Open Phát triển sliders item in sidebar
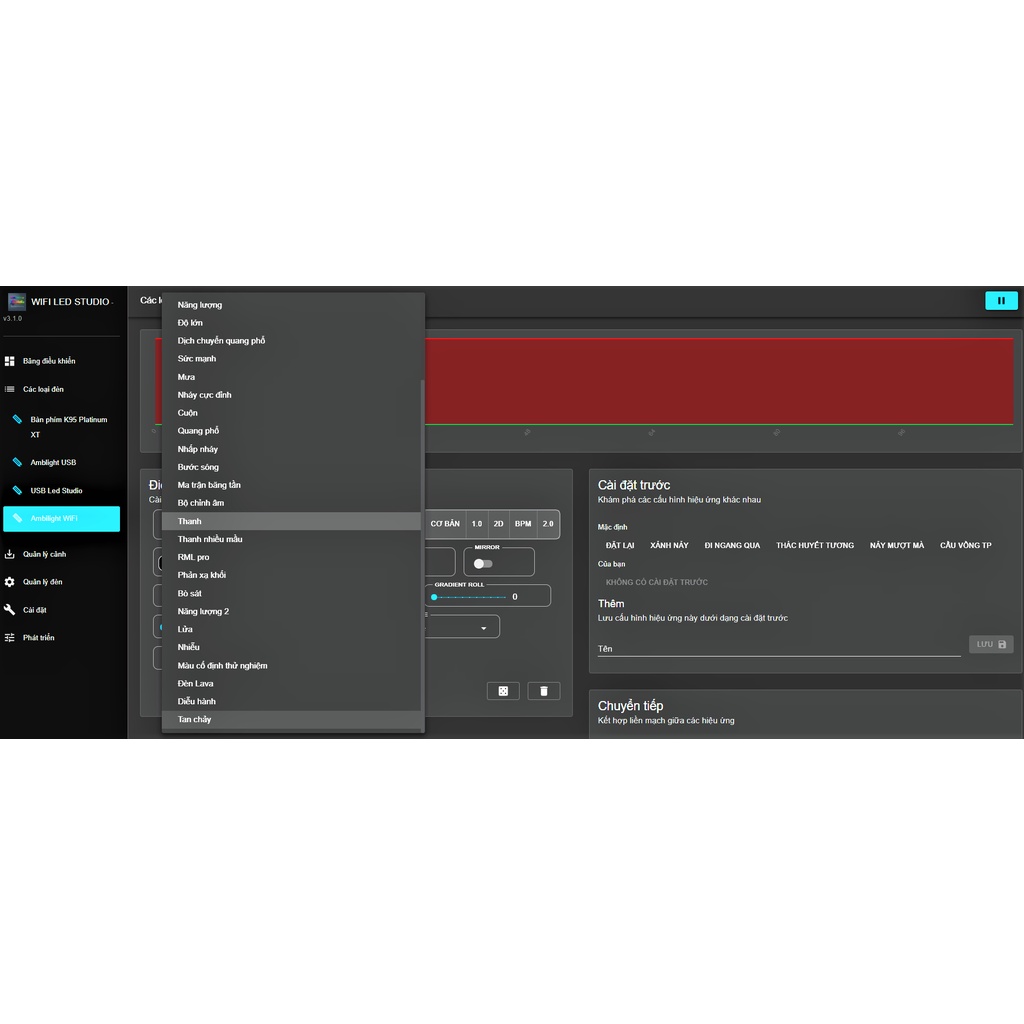This screenshot has height=1024, width=1024. click(39, 638)
